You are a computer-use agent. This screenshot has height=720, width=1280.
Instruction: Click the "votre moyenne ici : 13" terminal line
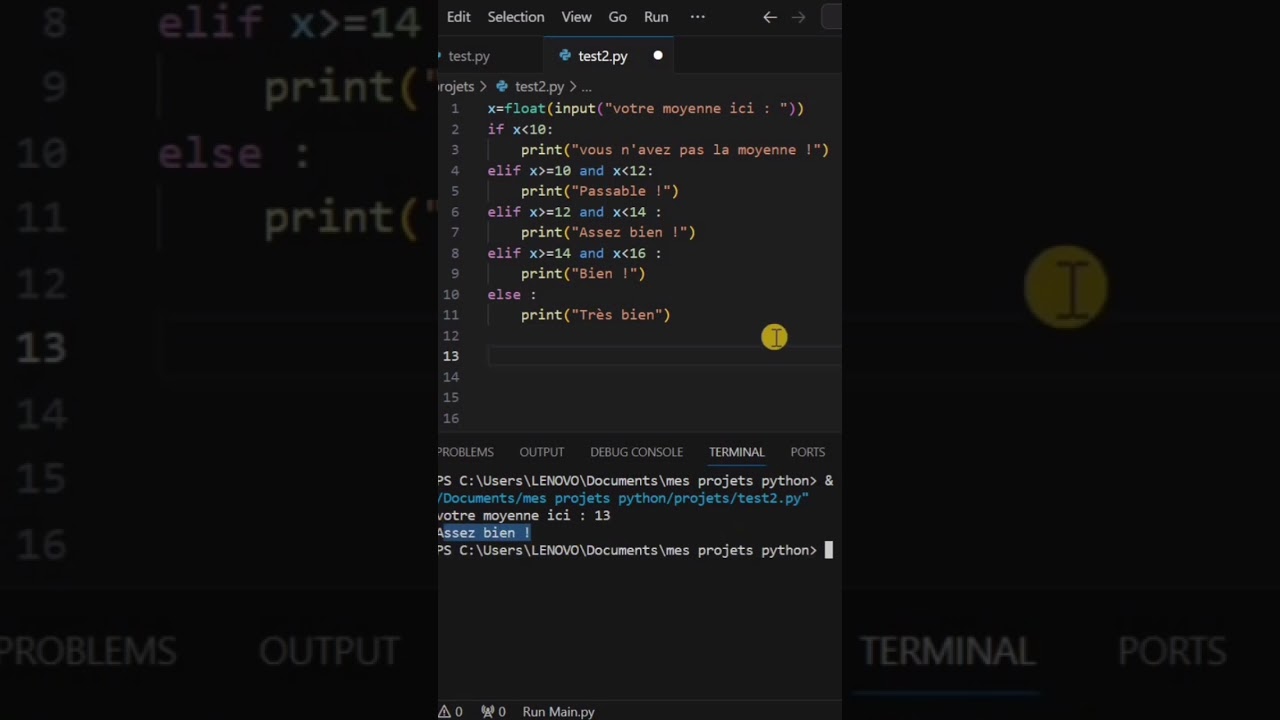click(524, 516)
